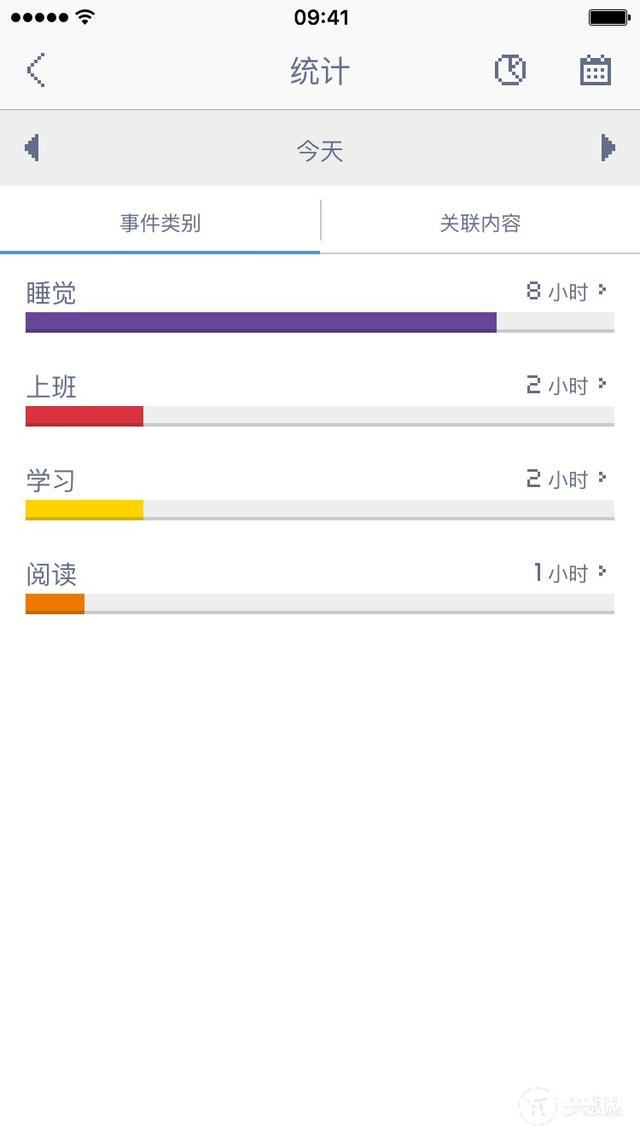
Task: Switch to the 事件类别 tab
Action: click(x=160, y=223)
